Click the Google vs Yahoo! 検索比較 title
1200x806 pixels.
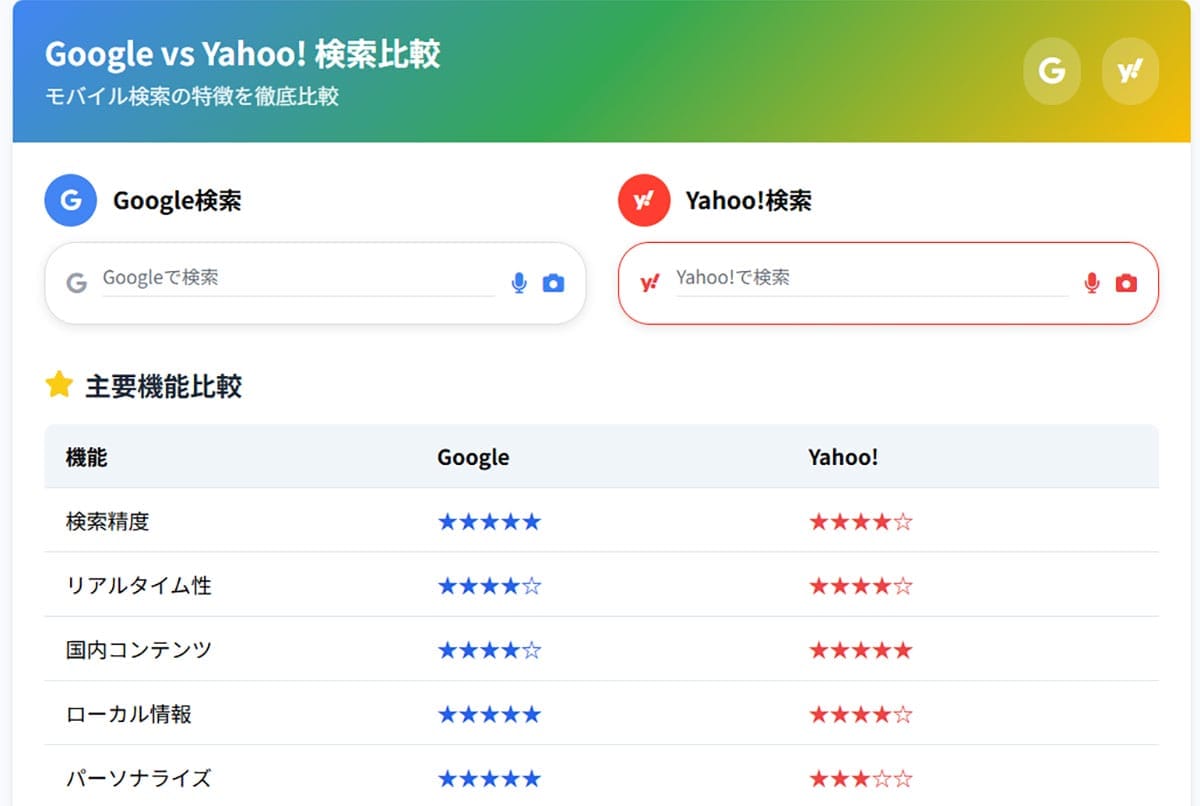[x=243, y=54]
